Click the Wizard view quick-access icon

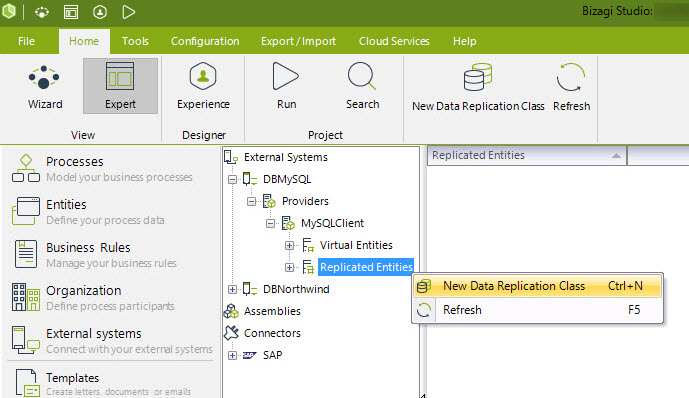click(x=42, y=12)
